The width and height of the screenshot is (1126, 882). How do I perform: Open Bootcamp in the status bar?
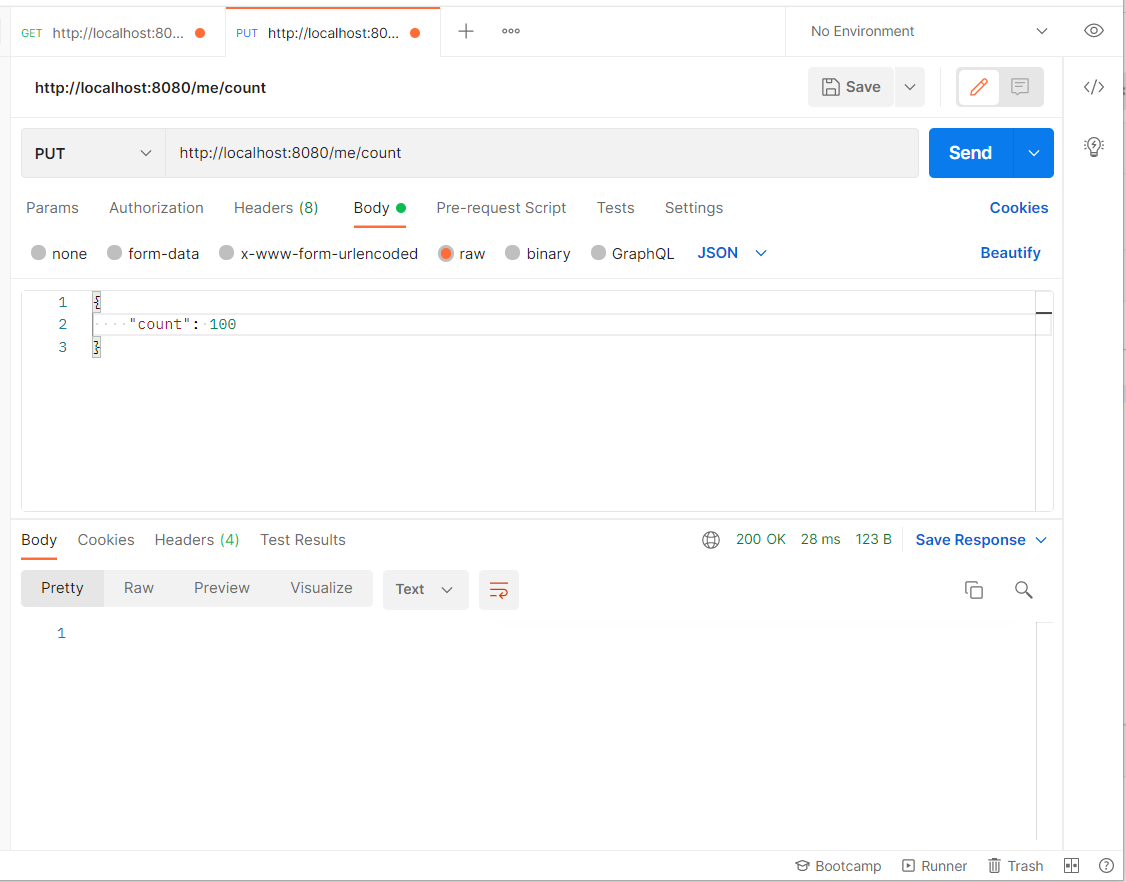click(x=838, y=866)
